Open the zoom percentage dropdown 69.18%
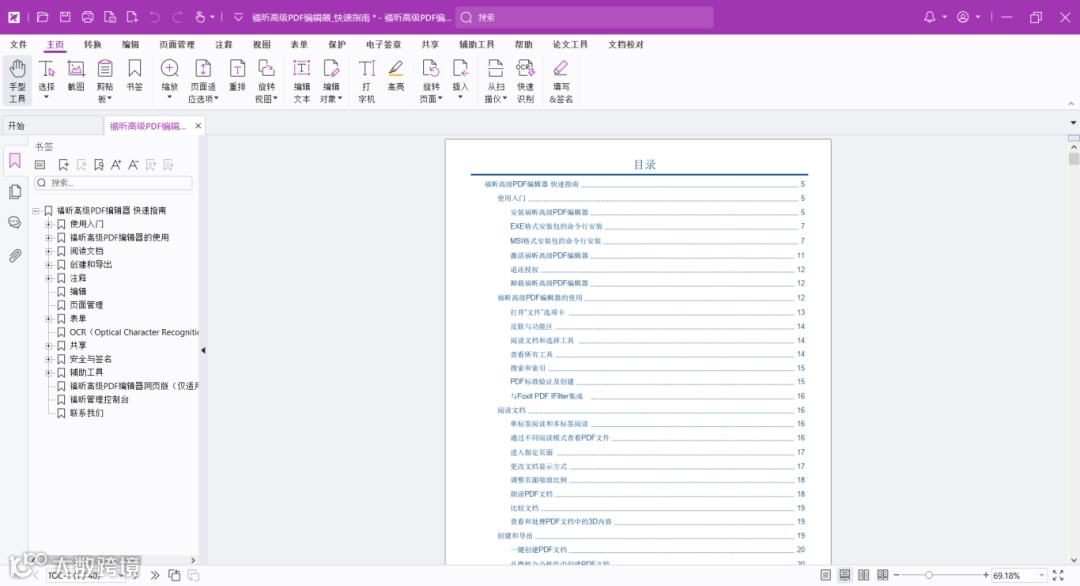 (1041, 575)
